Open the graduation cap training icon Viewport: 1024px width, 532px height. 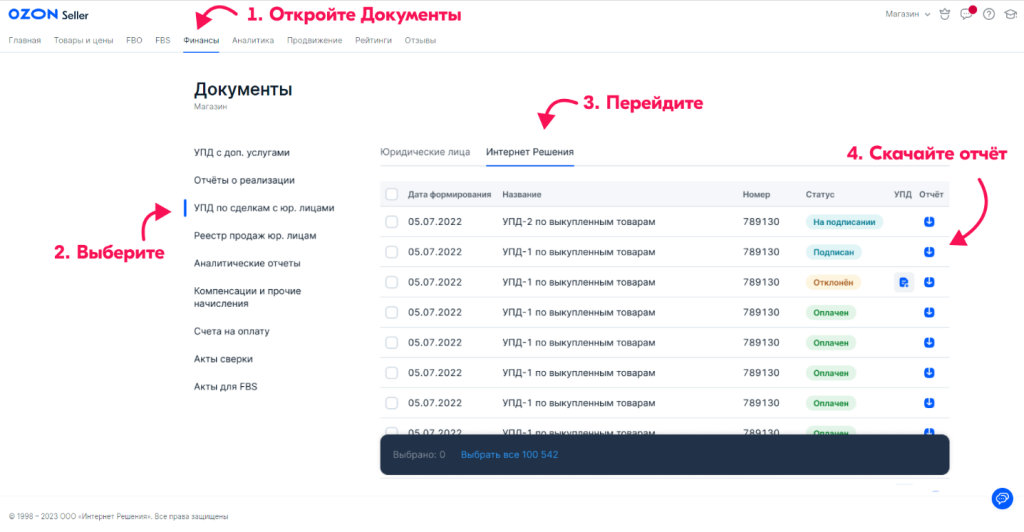[x=1010, y=14]
